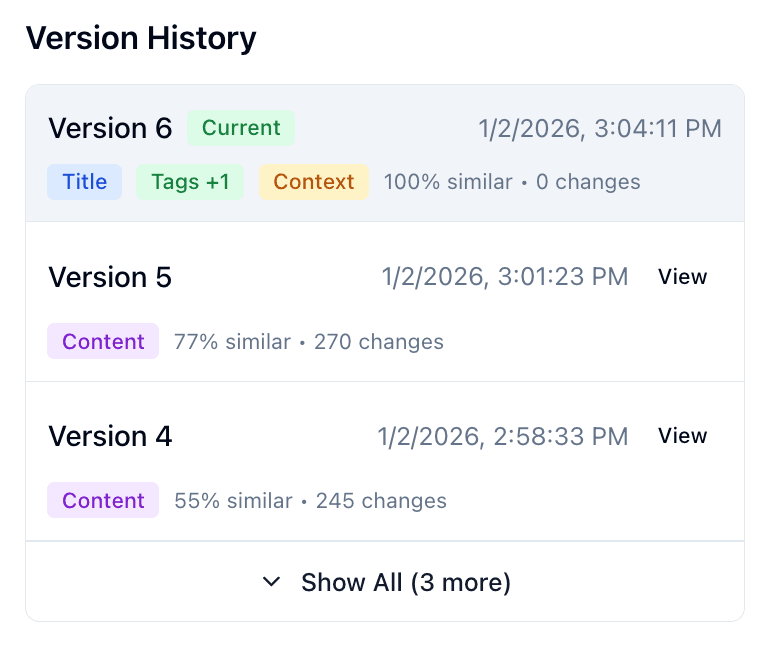Click the 55% similar, 245 changes text
This screenshot has height=646, width=772.
click(310, 501)
